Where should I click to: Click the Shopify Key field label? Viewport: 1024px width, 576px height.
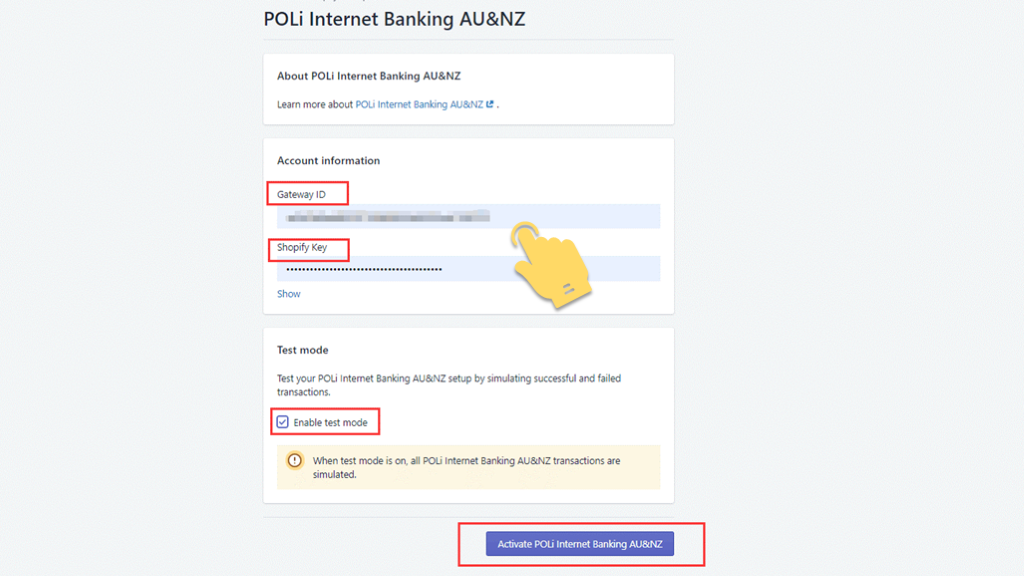click(302, 248)
